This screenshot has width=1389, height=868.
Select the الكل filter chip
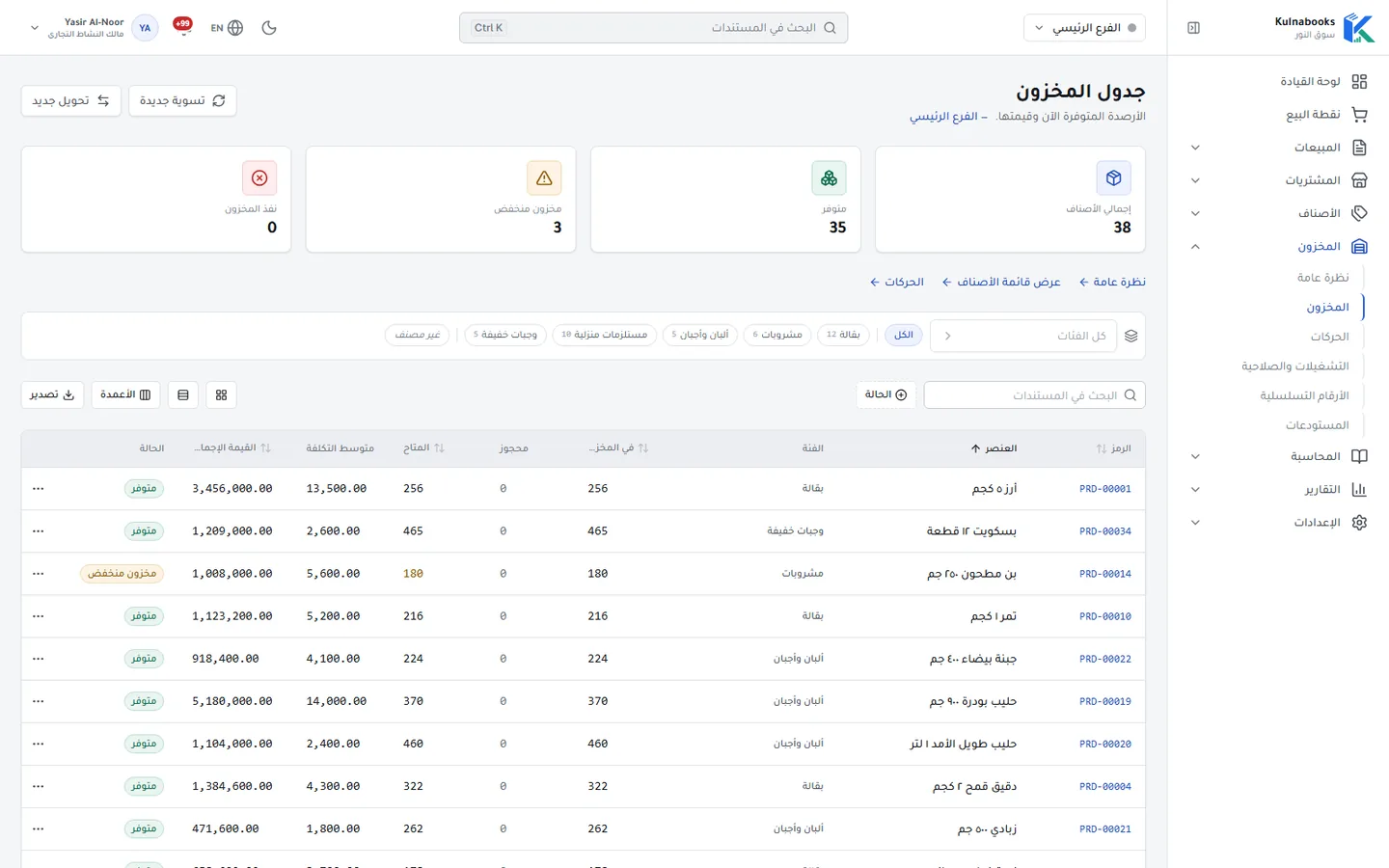coord(903,335)
